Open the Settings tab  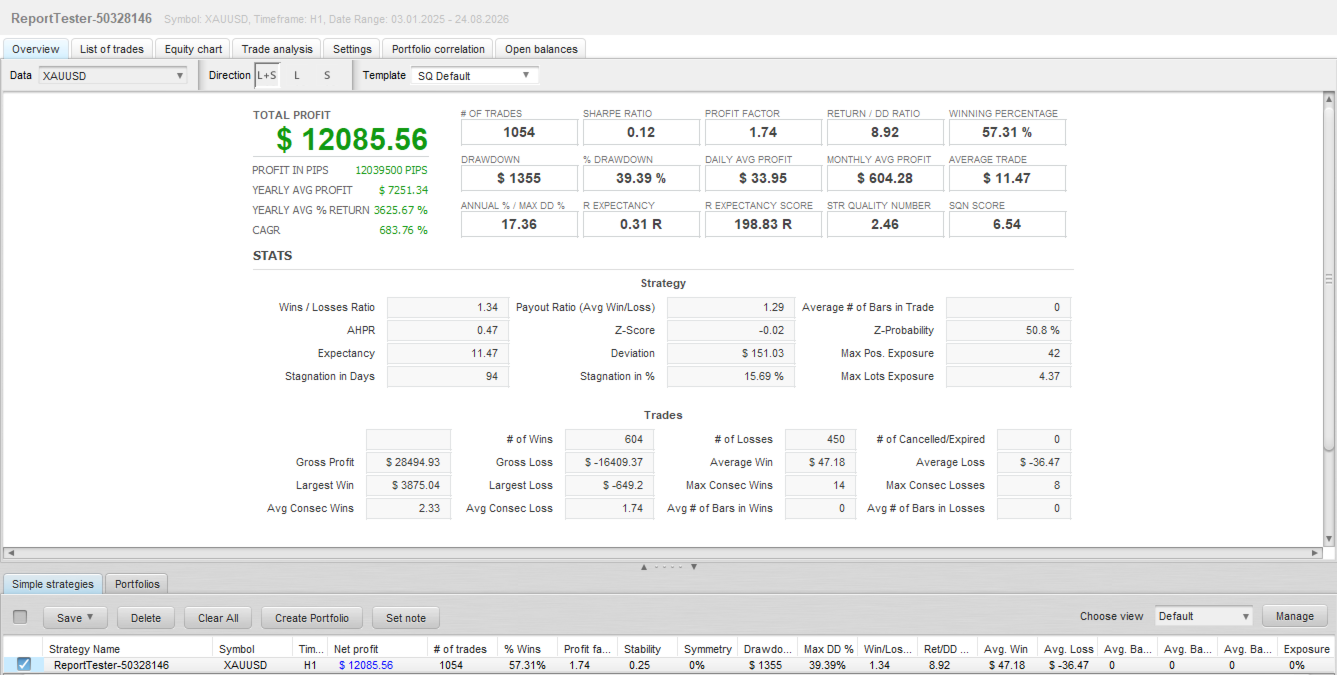point(352,49)
